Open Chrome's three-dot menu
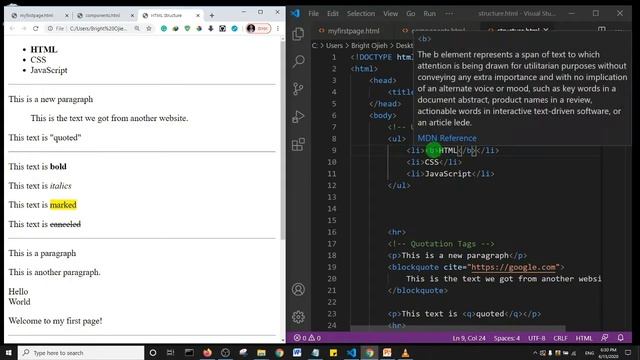640x360 pixels. coord(278,28)
